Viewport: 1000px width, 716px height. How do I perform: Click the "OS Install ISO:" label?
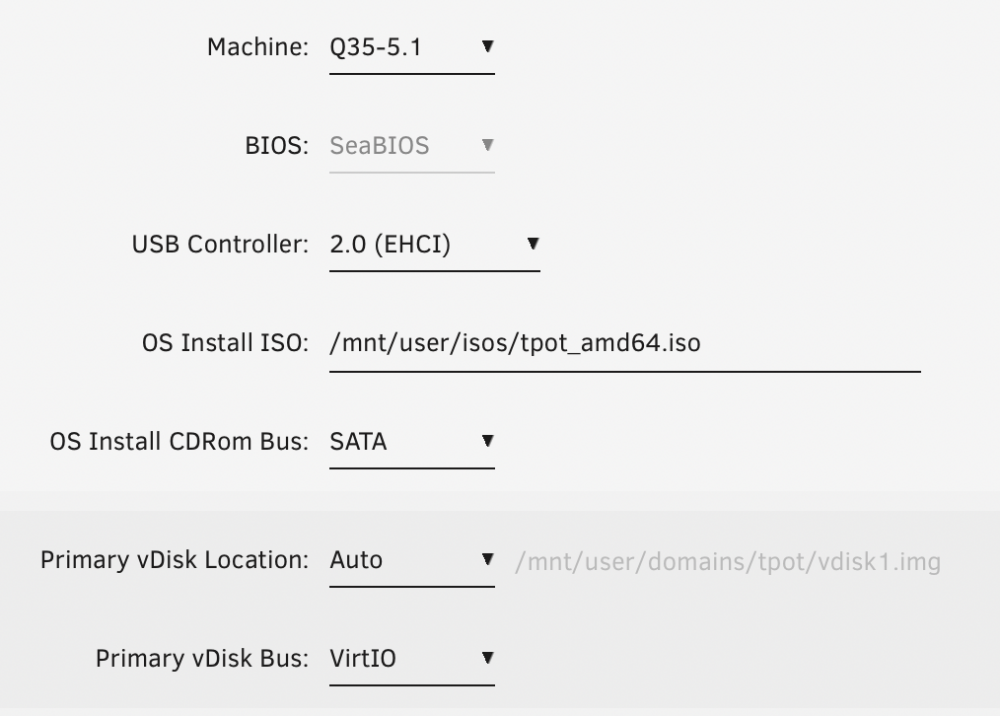tap(225, 343)
